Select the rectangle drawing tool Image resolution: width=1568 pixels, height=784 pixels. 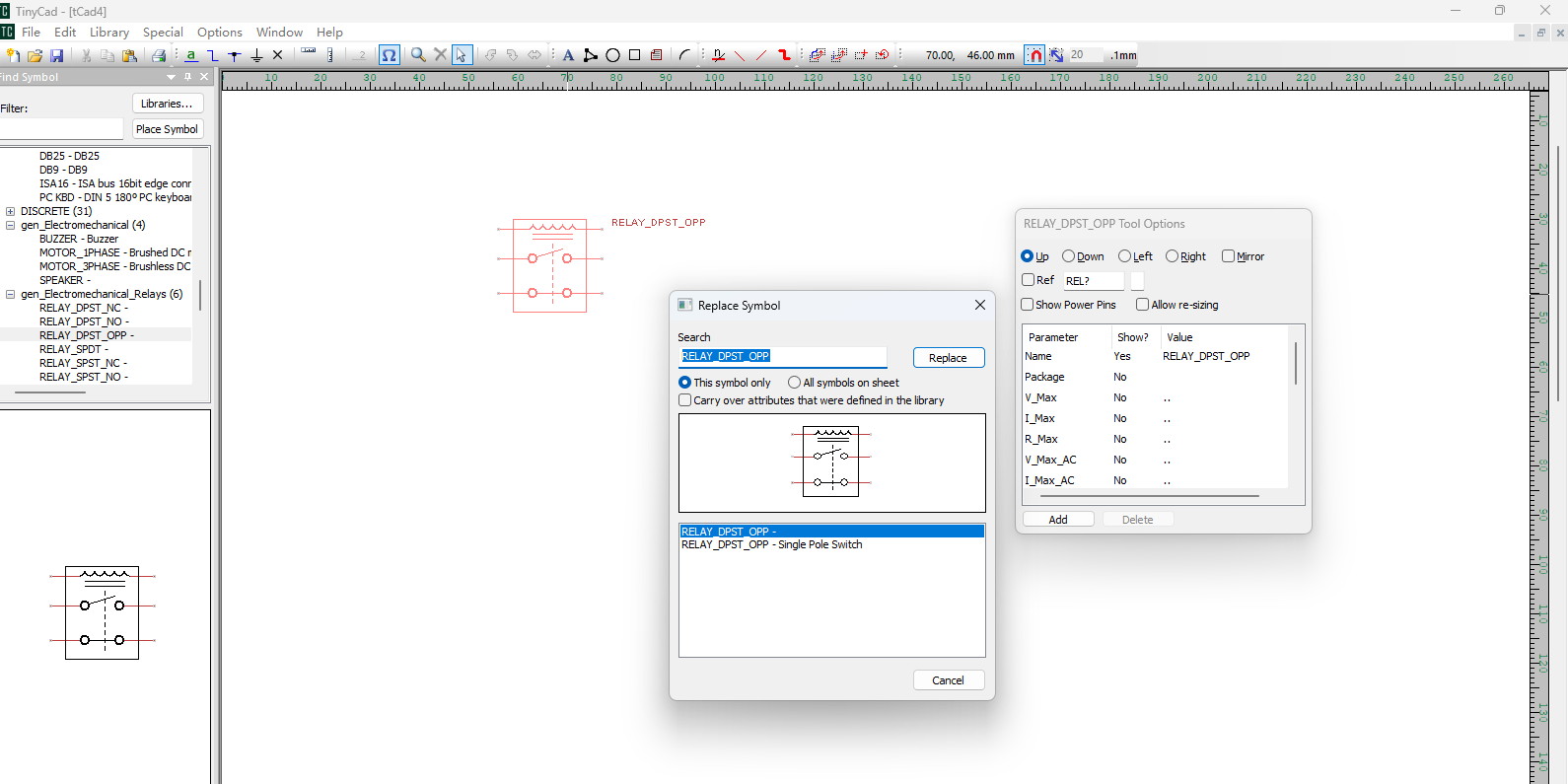[x=634, y=56]
